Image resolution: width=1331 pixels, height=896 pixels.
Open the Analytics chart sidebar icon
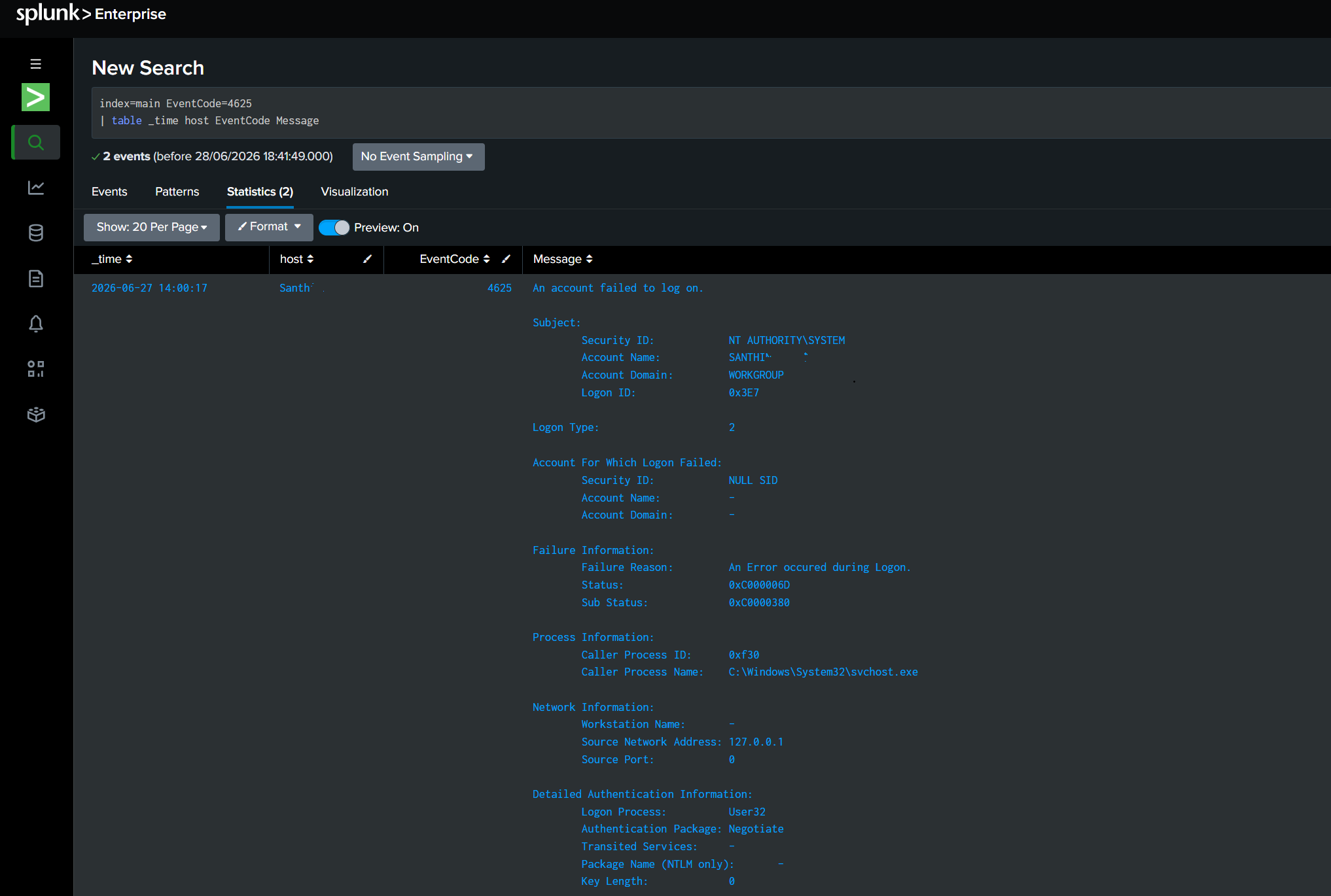pyautogui.click(x=36, y=188)
